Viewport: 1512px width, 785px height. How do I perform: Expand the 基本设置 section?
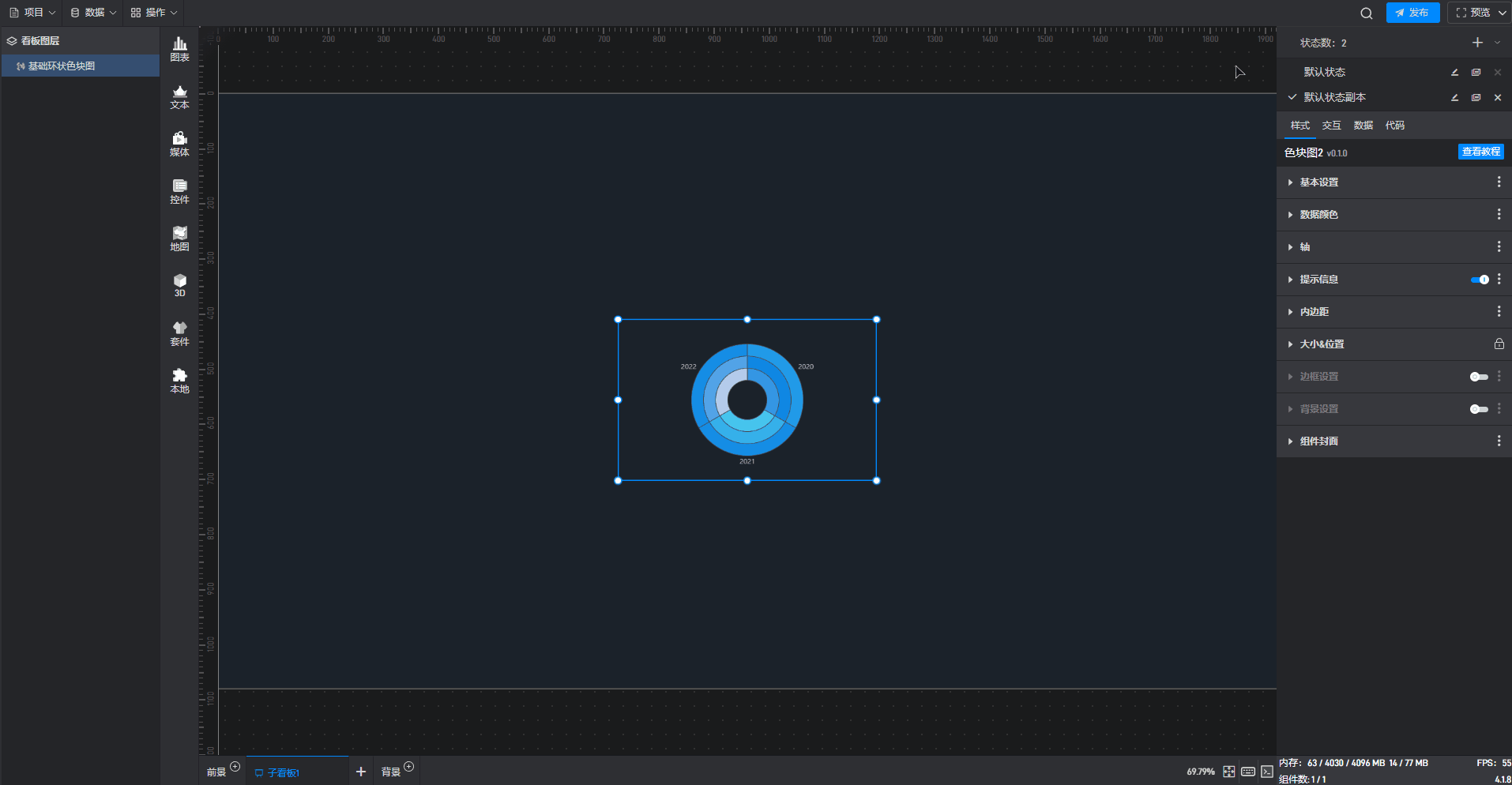(1318, 182)
